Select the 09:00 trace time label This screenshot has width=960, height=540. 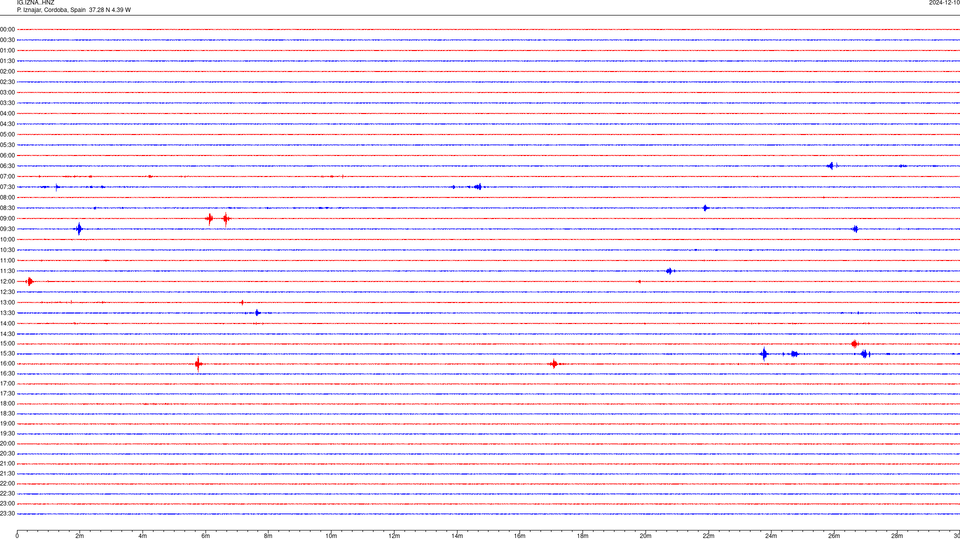click(7, 219)
